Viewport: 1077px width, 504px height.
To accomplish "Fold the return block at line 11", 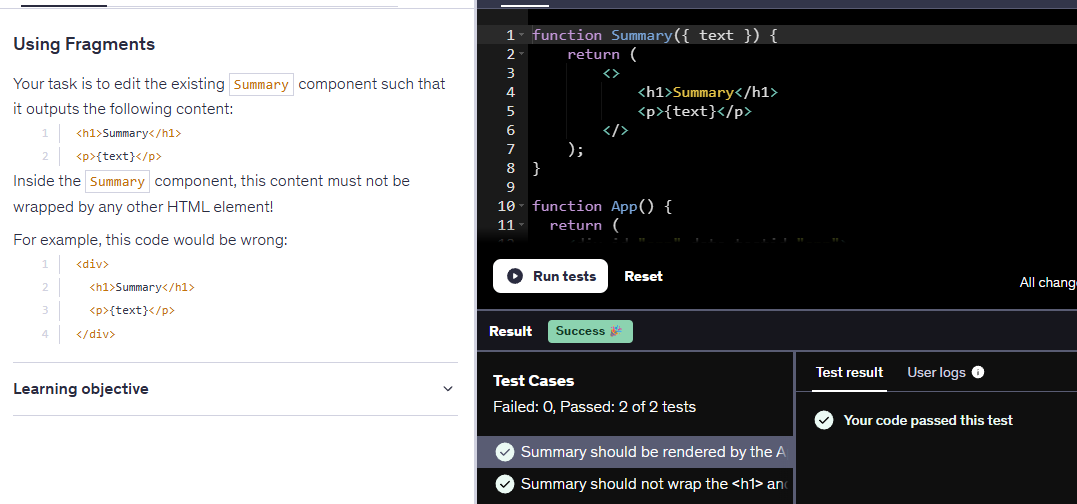I will coord(523,226).
